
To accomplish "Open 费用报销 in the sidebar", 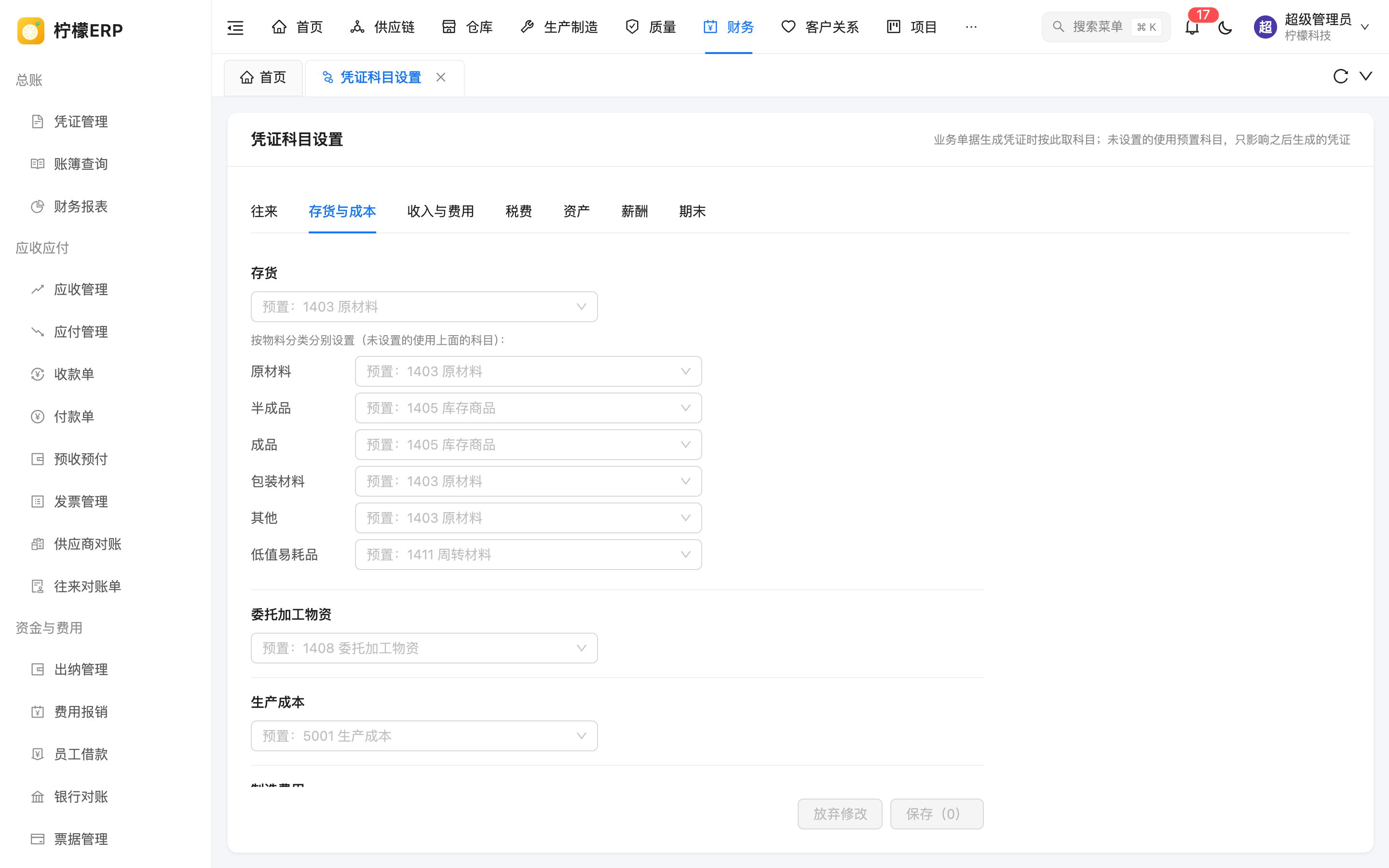I will tap(81, 712).
